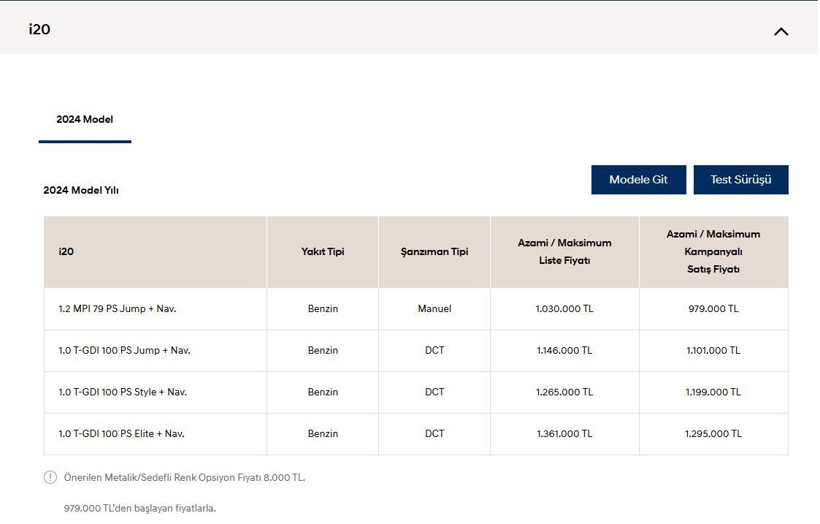Click the 2024 Model Yılı heading

[x=81, y=190]
